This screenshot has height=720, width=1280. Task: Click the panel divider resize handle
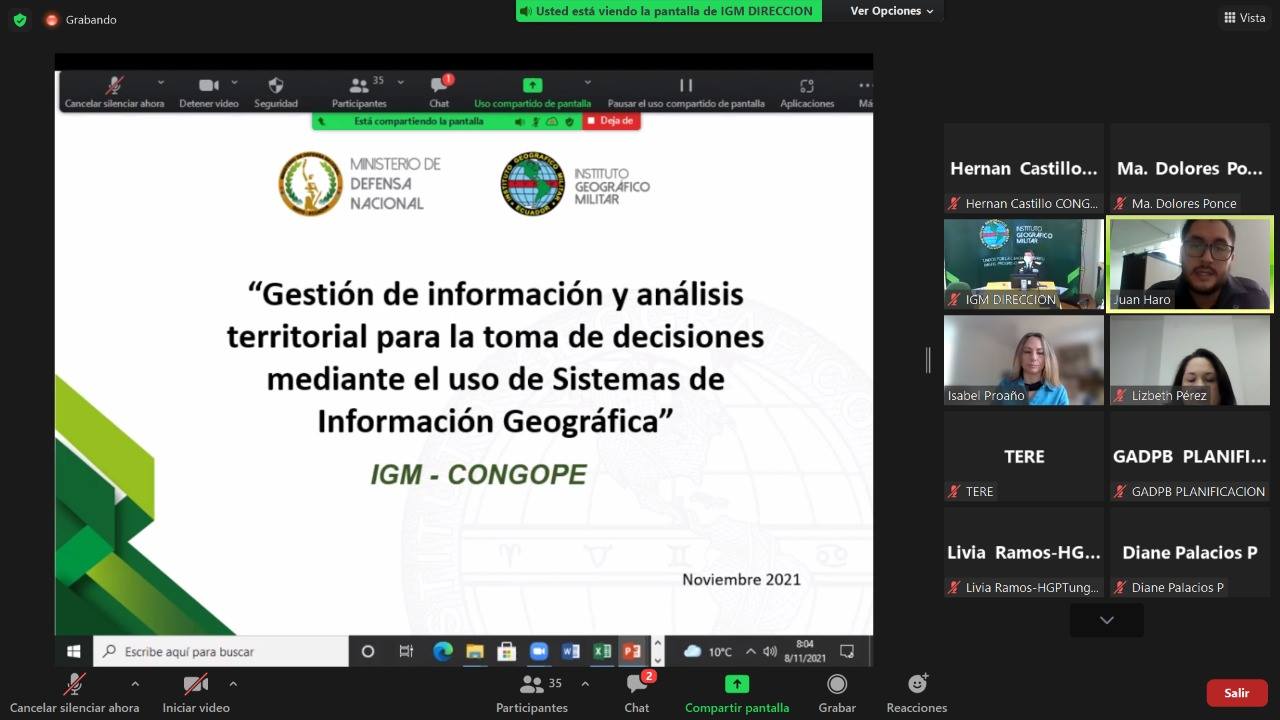pyautogui.click(x=928, y=360)
